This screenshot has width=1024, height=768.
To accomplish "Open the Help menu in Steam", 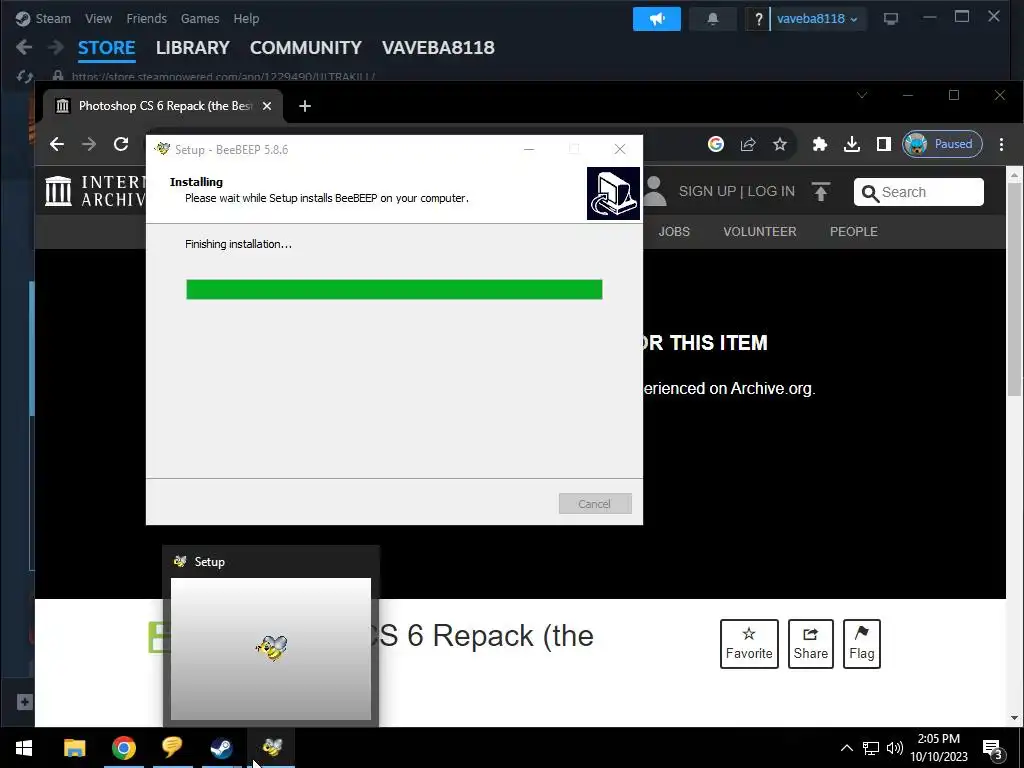I will click(246, 18).
